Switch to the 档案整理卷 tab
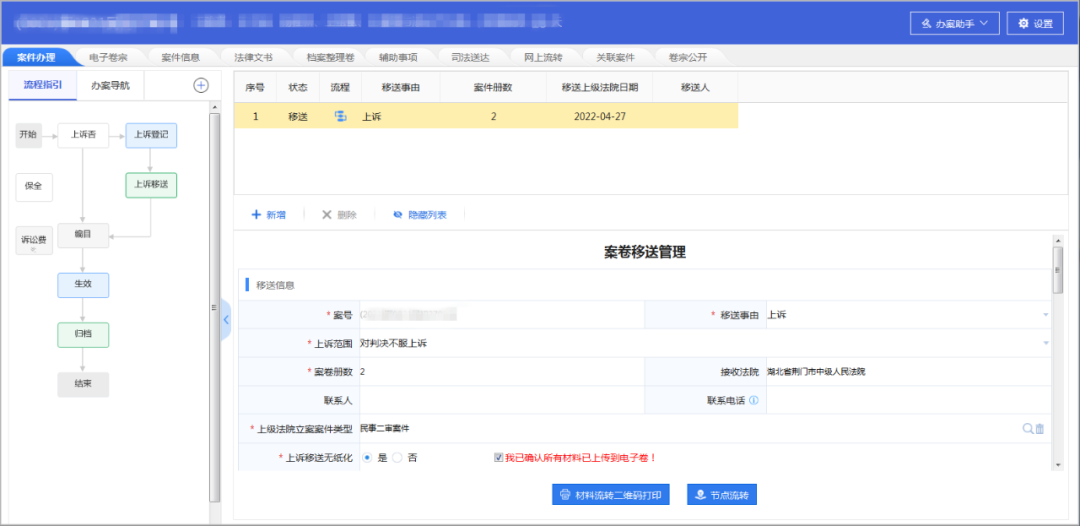1080x526 pixels. click(330, 57)
